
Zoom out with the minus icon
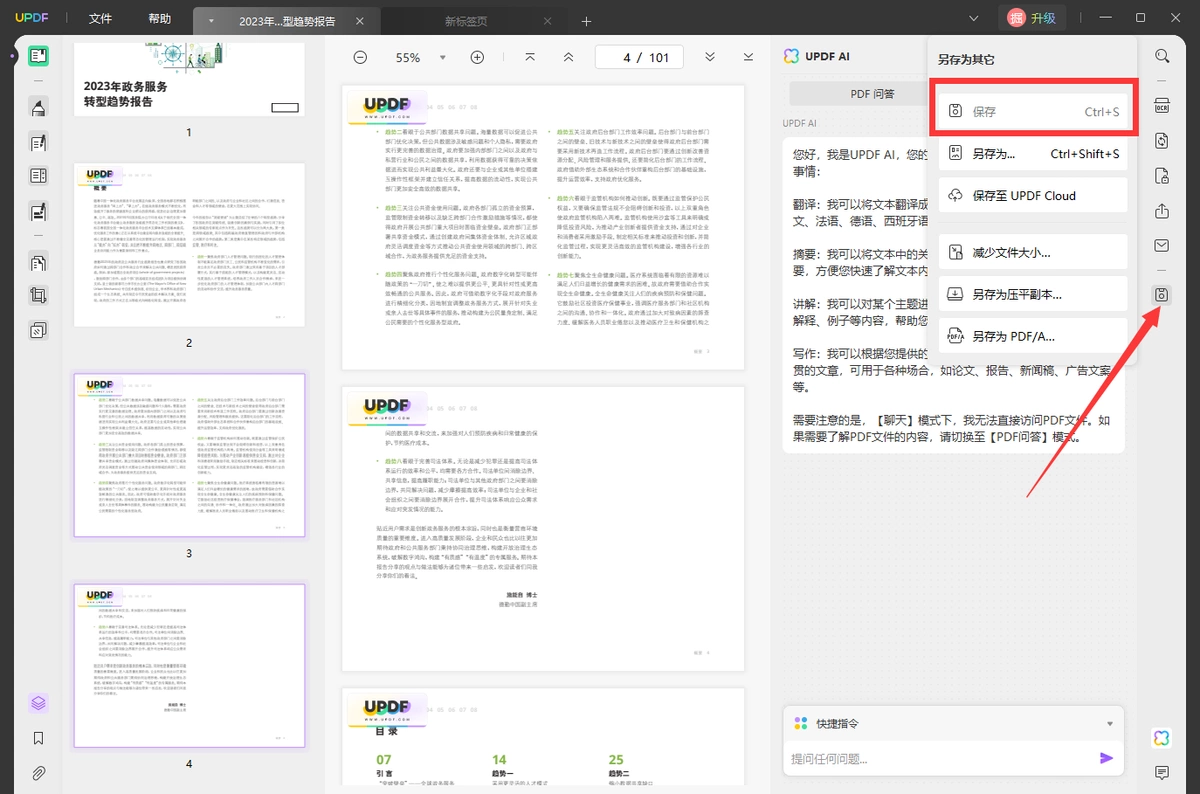[360, 57]
